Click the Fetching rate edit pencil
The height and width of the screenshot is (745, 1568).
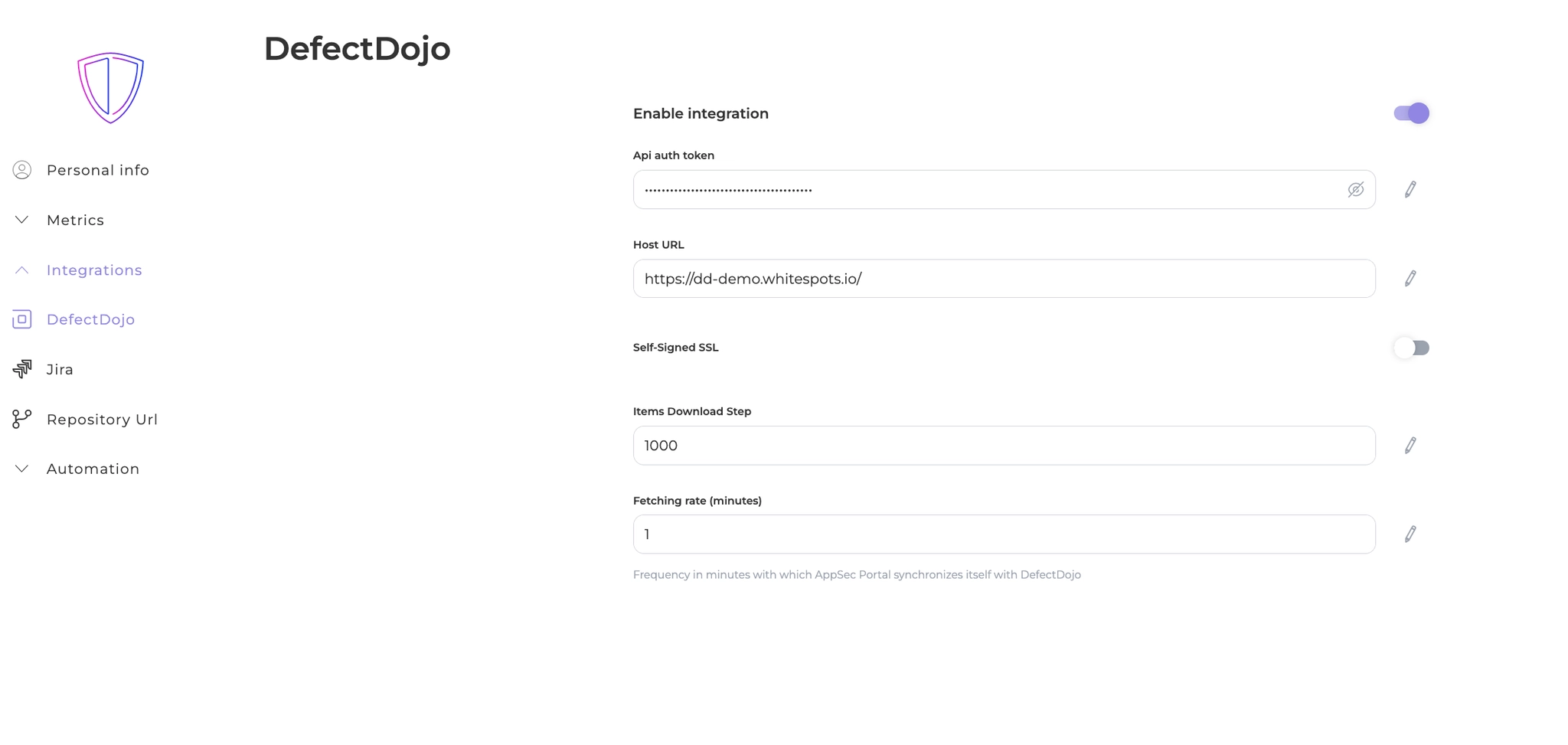click(x=1410, y=534)
